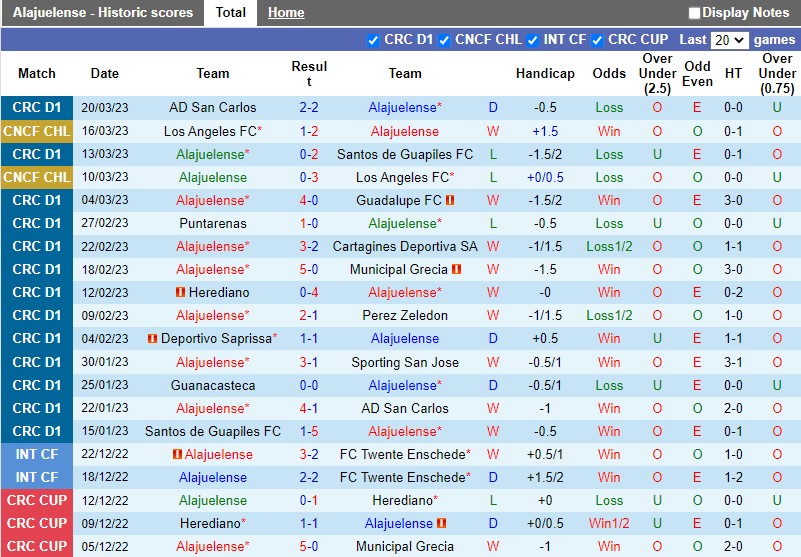Click the +1.5 handicap on 16/03/23

point(545,131)
